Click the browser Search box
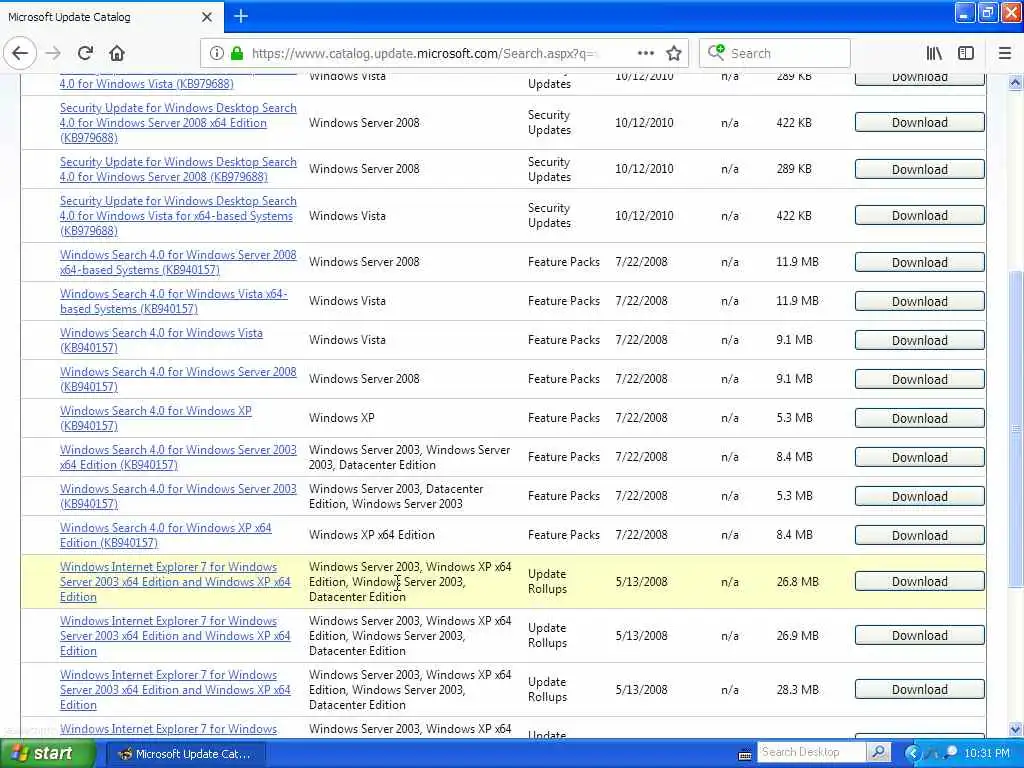This screenshot has height=768, width=1024. pos(775,53)
